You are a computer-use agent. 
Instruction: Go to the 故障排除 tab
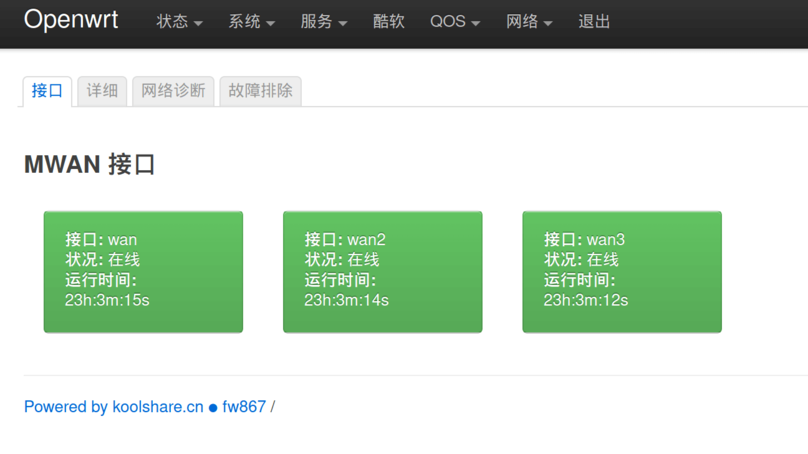(260, 91)
